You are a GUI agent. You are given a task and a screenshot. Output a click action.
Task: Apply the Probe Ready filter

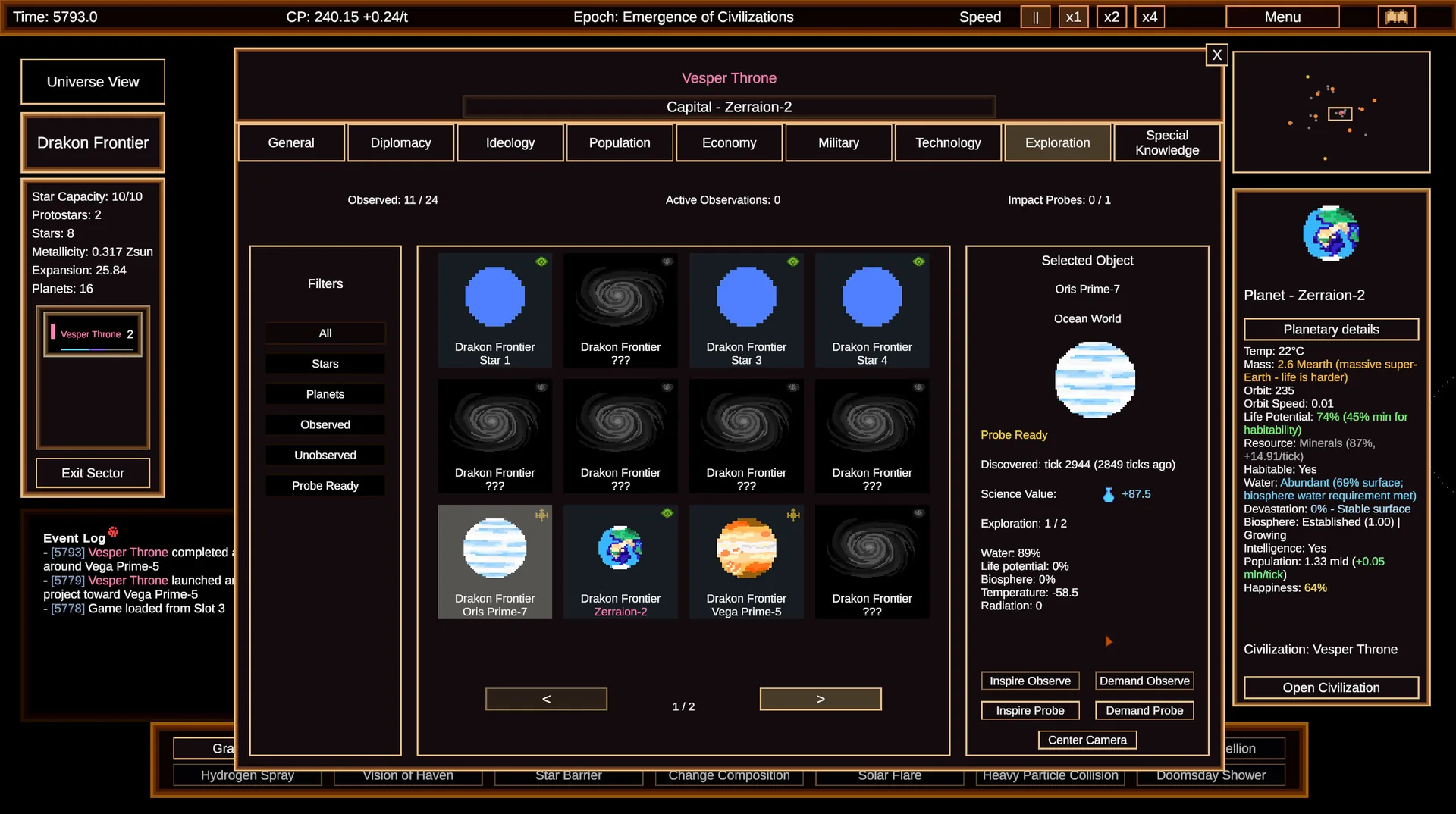pyautogui.click(x=325, y=486)
